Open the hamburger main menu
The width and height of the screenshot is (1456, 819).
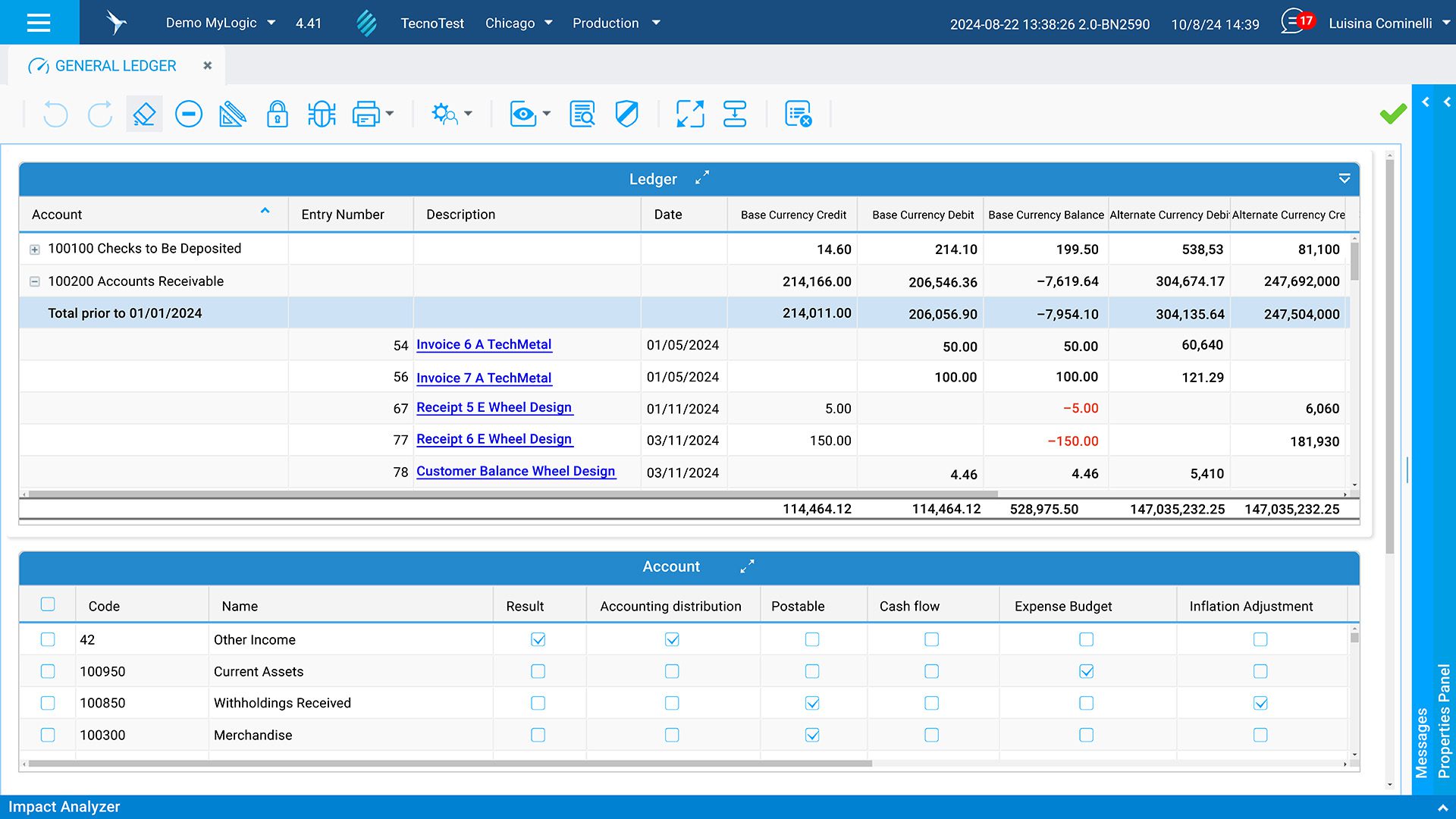pos(39,23)
